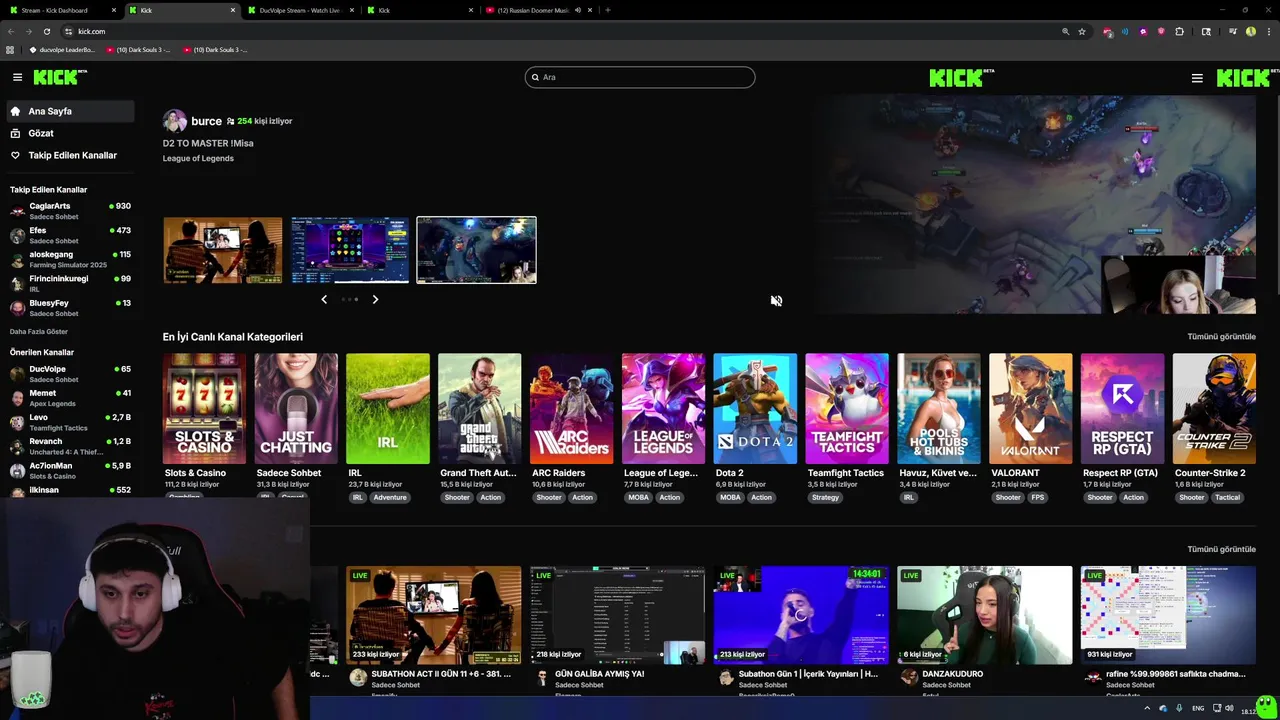1280x720 pixels.
Task: Open League of Legends category cover
Action: [x=663, y=408]
